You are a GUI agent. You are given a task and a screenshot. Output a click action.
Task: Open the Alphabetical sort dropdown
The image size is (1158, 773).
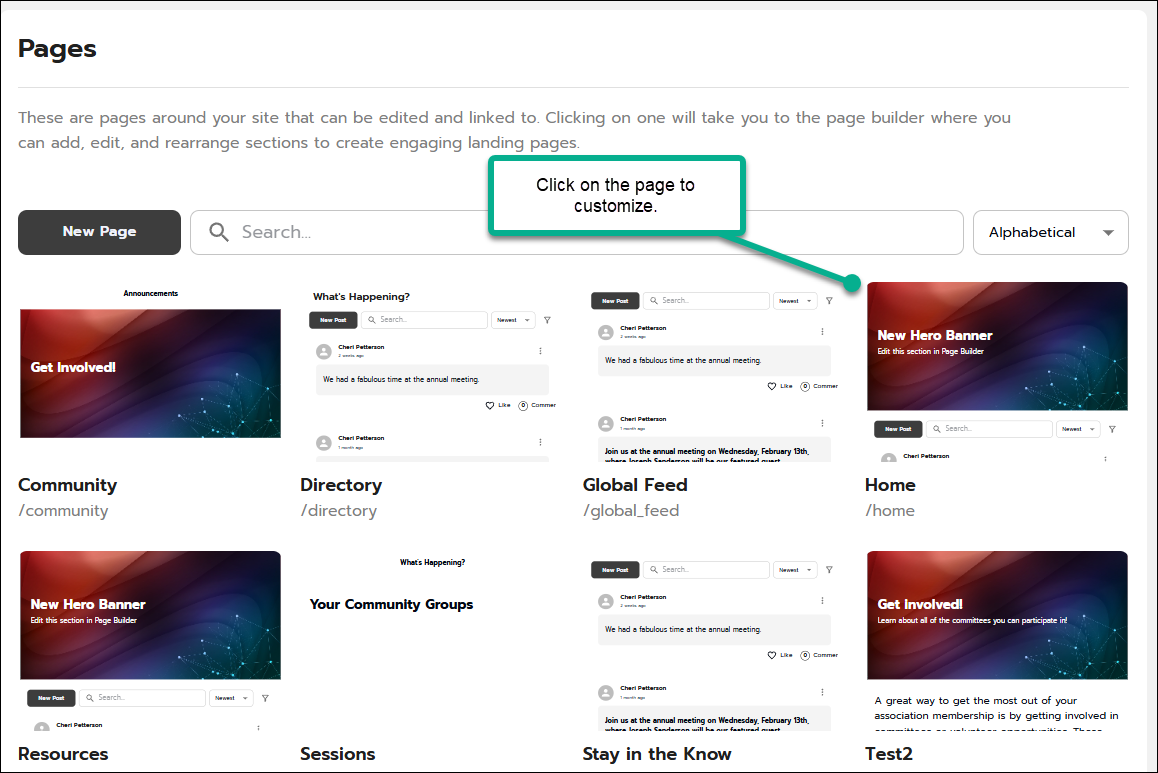pyautogui.click(x=1050, y=232)
